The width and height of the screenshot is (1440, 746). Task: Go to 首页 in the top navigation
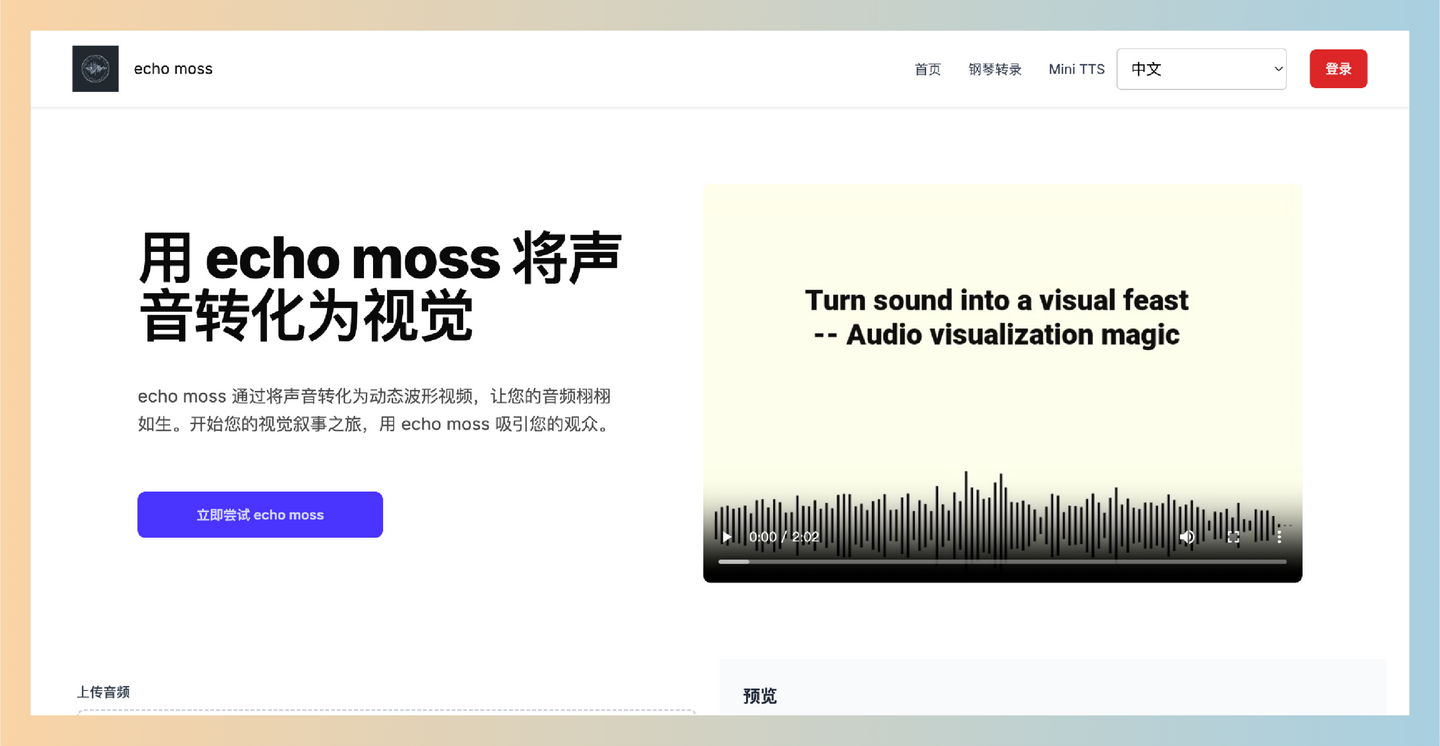click(927, 69)
